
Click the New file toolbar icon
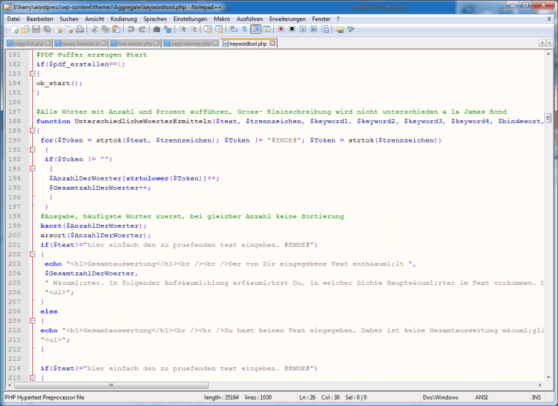click(14, 30)
